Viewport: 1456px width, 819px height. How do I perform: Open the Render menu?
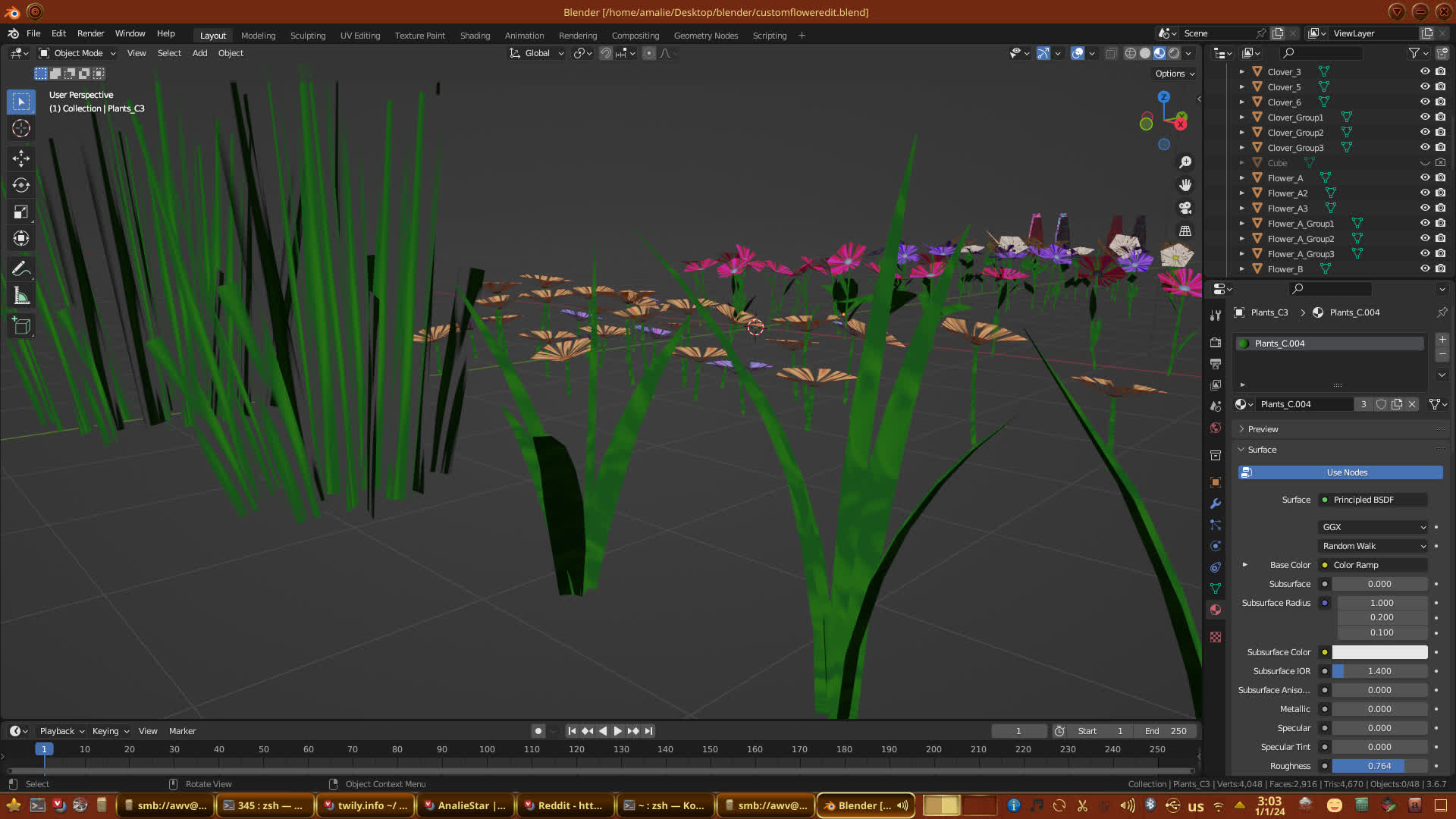pos(90,33)
